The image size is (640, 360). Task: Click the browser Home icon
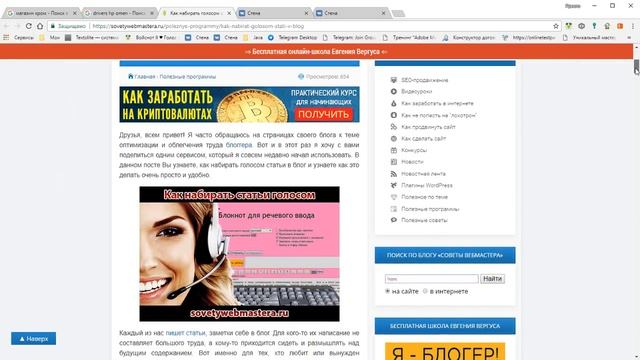tap(40, 26)
